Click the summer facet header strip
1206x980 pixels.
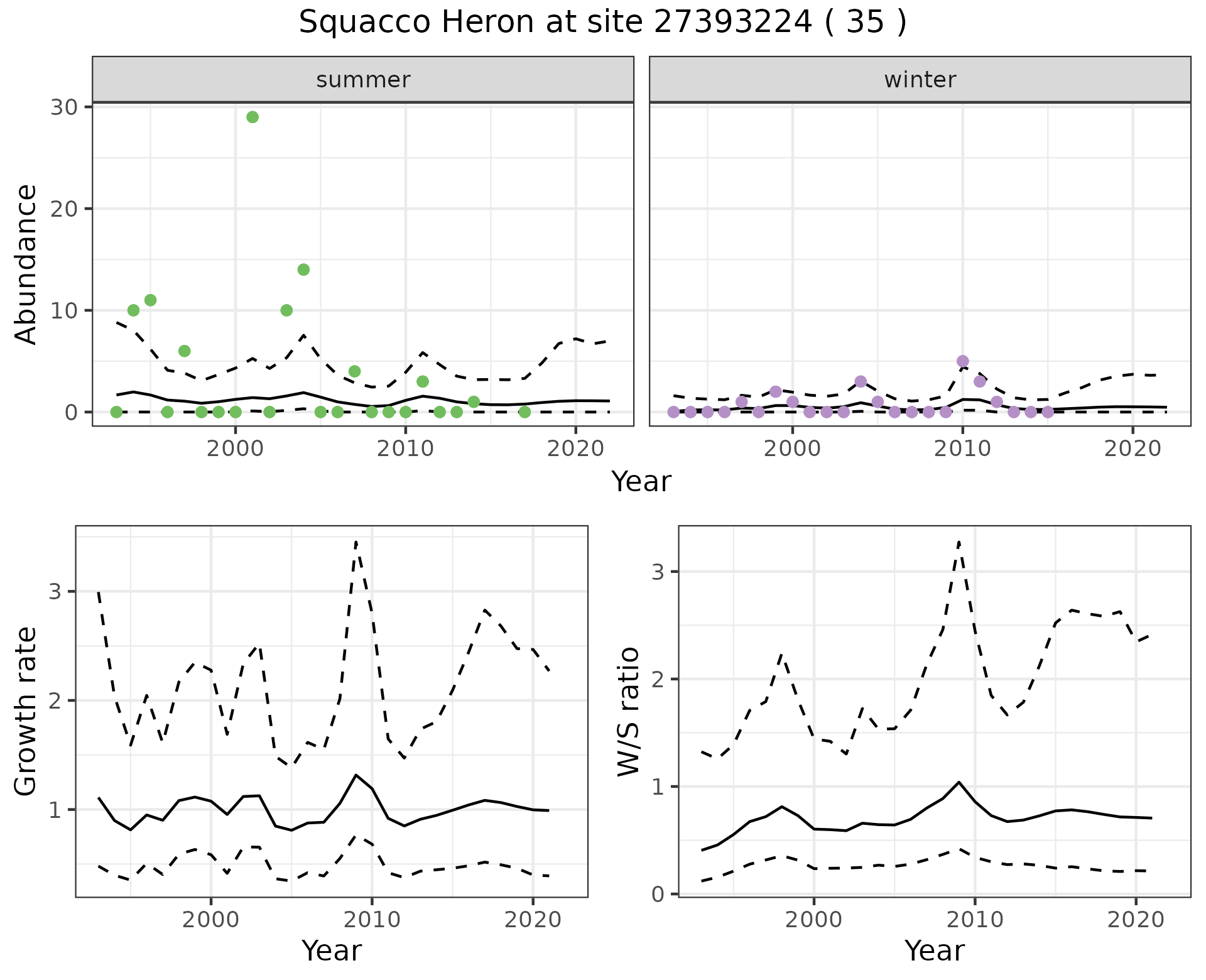pyautogui.click(x=362, y=80)
